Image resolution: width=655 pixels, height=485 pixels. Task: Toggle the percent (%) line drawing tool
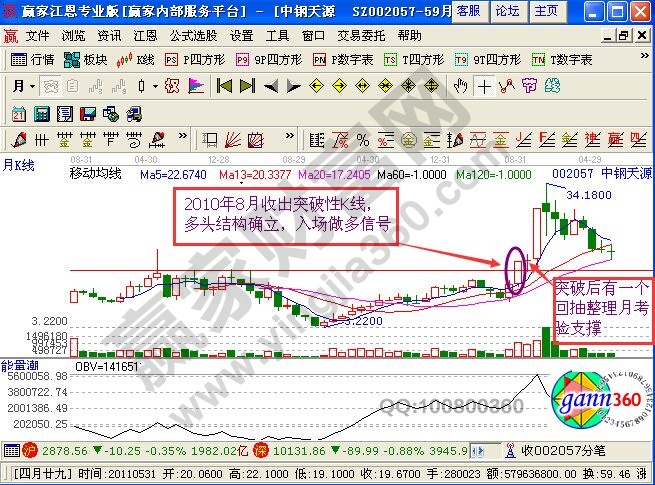click(361, 139)
